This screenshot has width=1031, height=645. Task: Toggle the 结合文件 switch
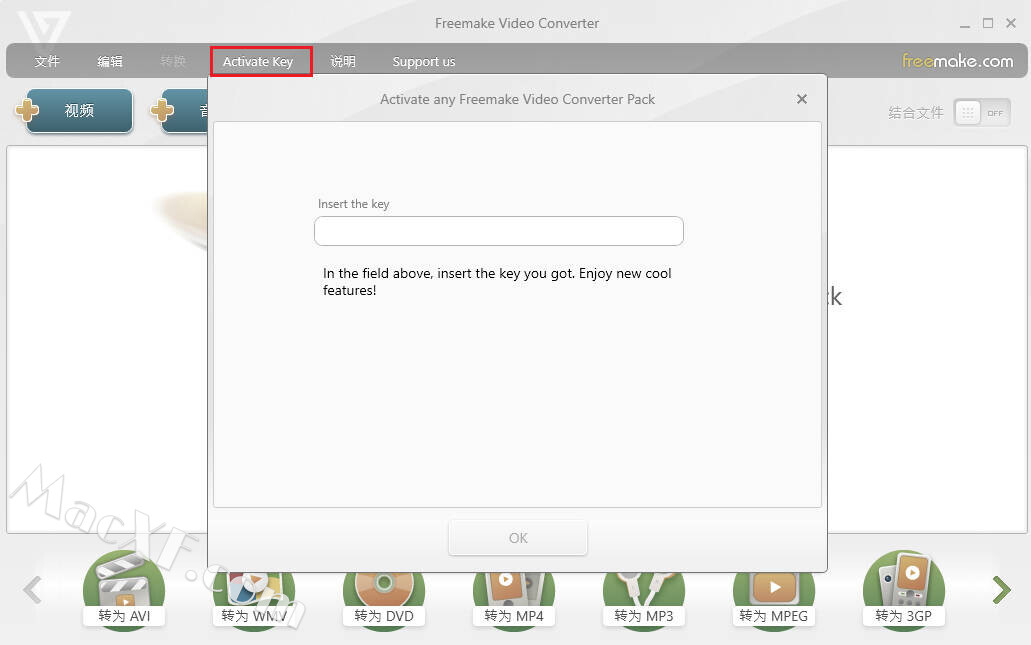982,113
